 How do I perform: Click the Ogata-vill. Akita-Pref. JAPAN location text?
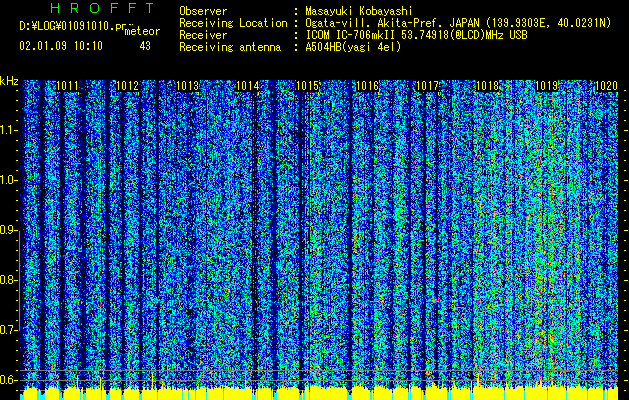(x=458, y=23)
